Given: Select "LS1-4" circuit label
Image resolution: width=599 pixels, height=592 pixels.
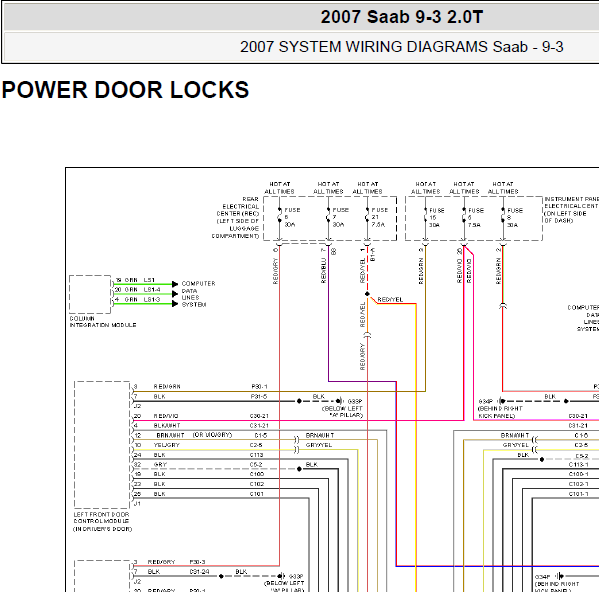Looking at the screenshot, I should coord(152,290).
